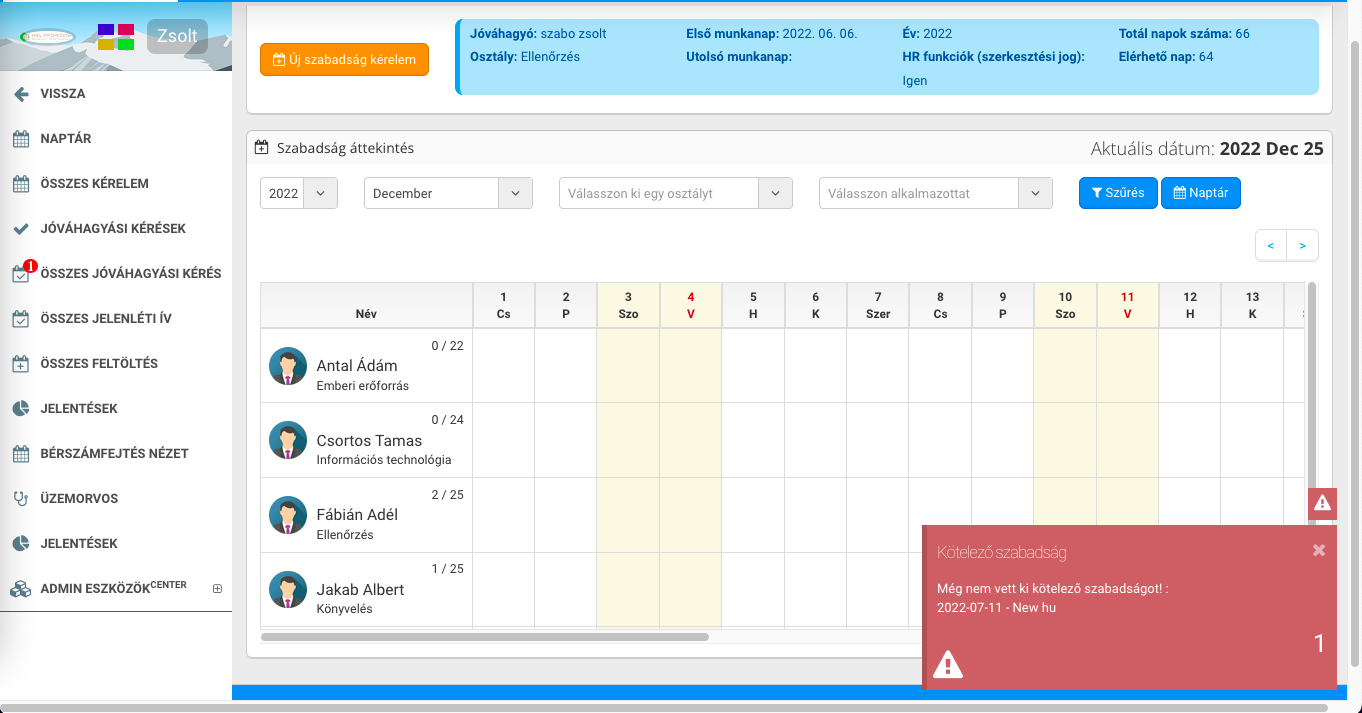The image size is (1362, 713).
Task: Open JÓVÁHAGYÁSI KÉRÉSEK menu item
Action: tap(116, 229)
